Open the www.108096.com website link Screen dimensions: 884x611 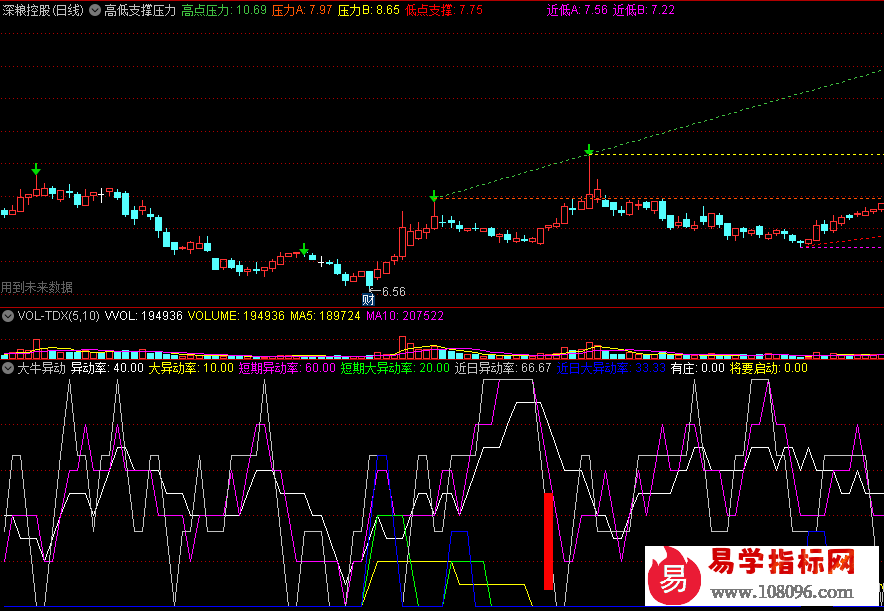(x=783, y=590)
